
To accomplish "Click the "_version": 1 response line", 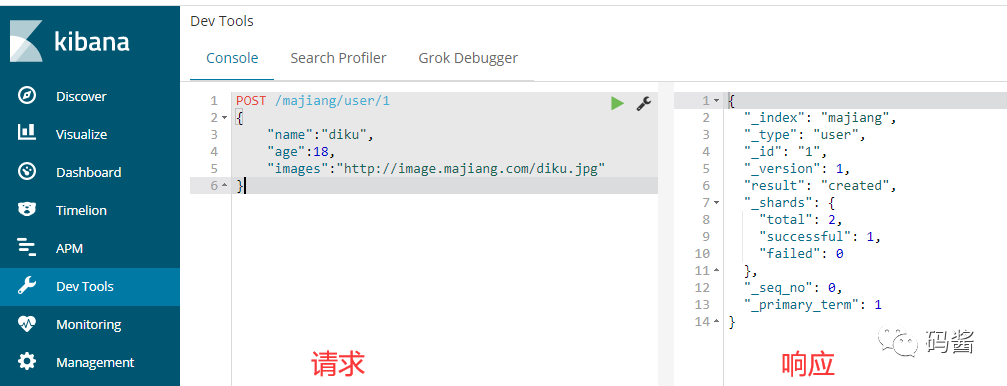I will (797, 168).
